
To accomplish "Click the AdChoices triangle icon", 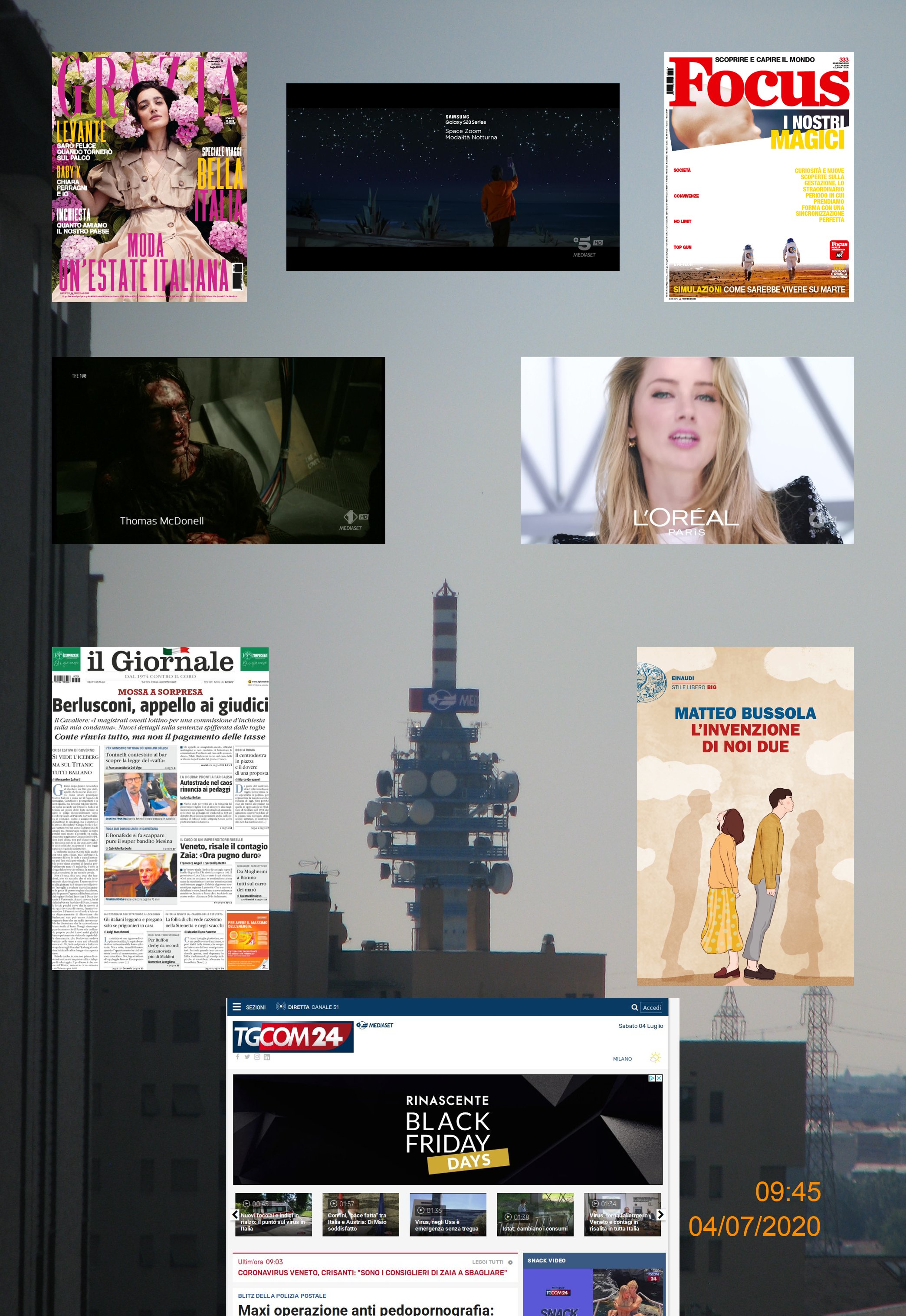I will coord(652,1078).
